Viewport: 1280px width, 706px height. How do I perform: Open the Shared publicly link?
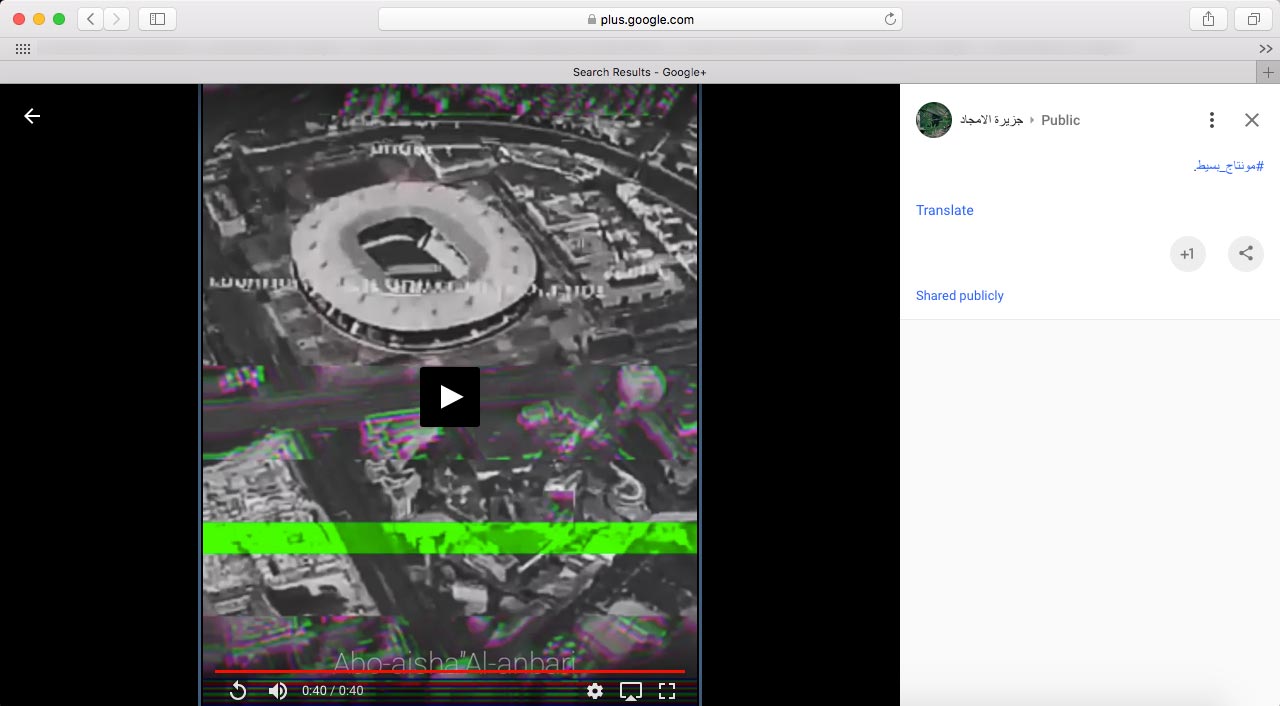coord(959,295)
